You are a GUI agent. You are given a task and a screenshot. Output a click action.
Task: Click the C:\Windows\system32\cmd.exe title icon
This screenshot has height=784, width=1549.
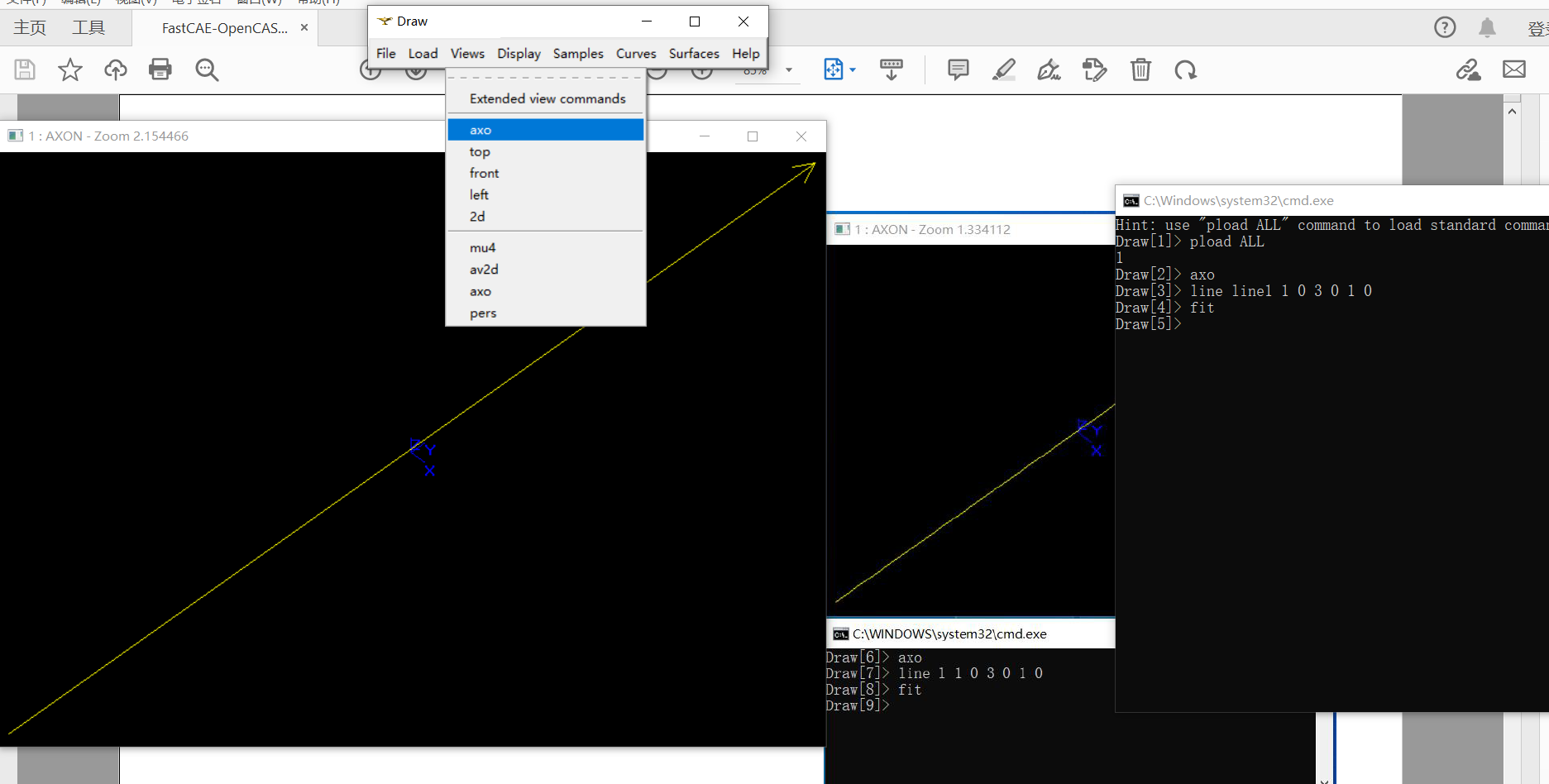pos(1131,201)
